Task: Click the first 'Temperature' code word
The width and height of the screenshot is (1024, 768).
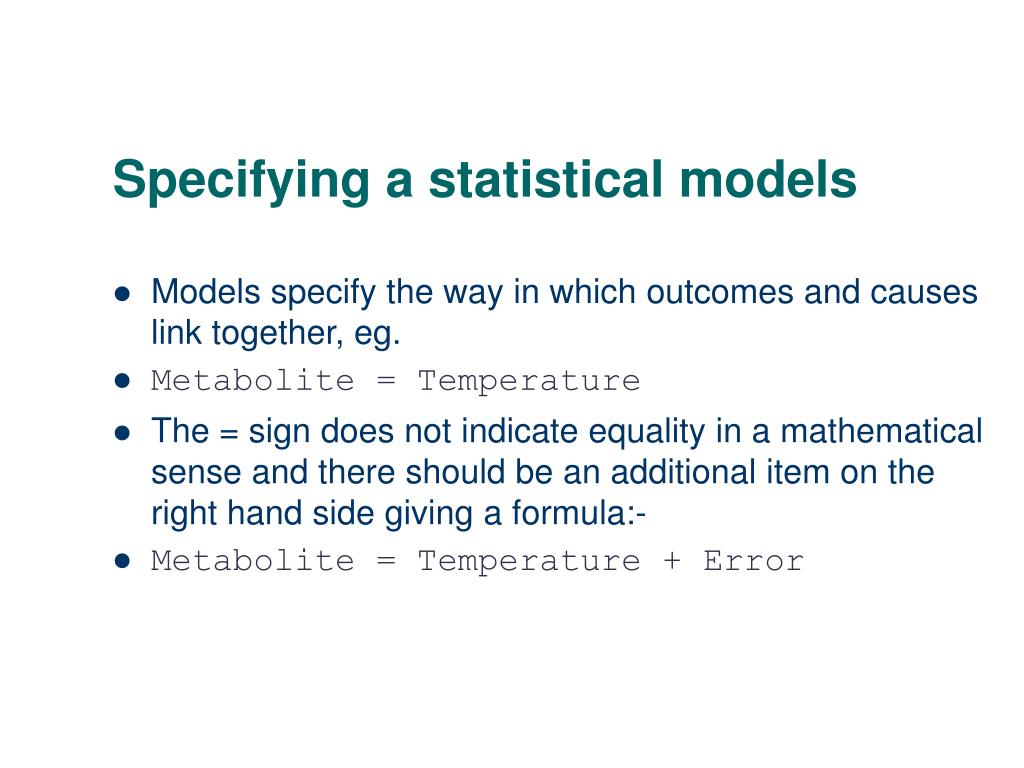Action: pos(529,381)
